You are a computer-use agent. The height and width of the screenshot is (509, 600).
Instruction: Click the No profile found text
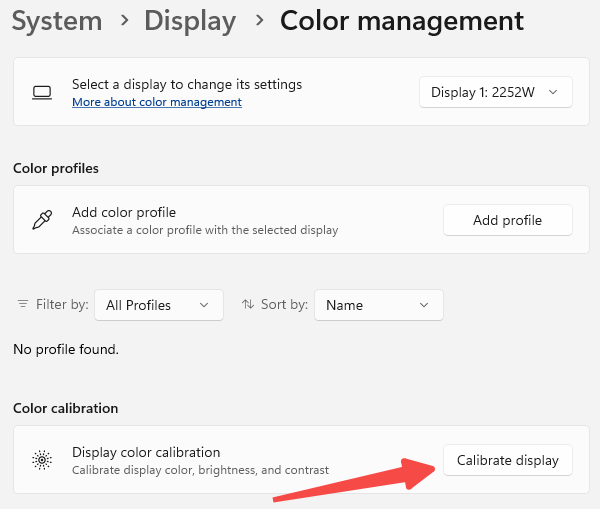tap(66, 349)
